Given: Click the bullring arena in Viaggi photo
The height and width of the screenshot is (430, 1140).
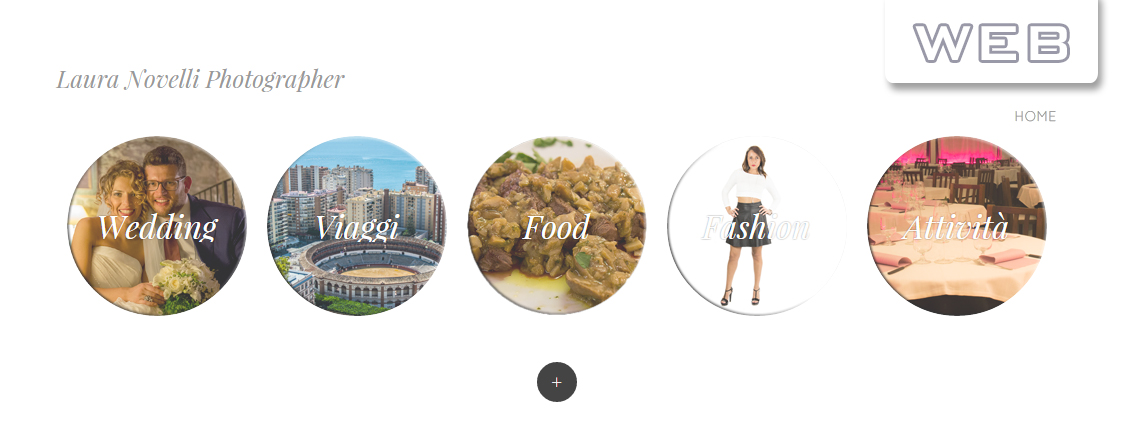Looking at the screenshot, I should click(x=372, y=271).
